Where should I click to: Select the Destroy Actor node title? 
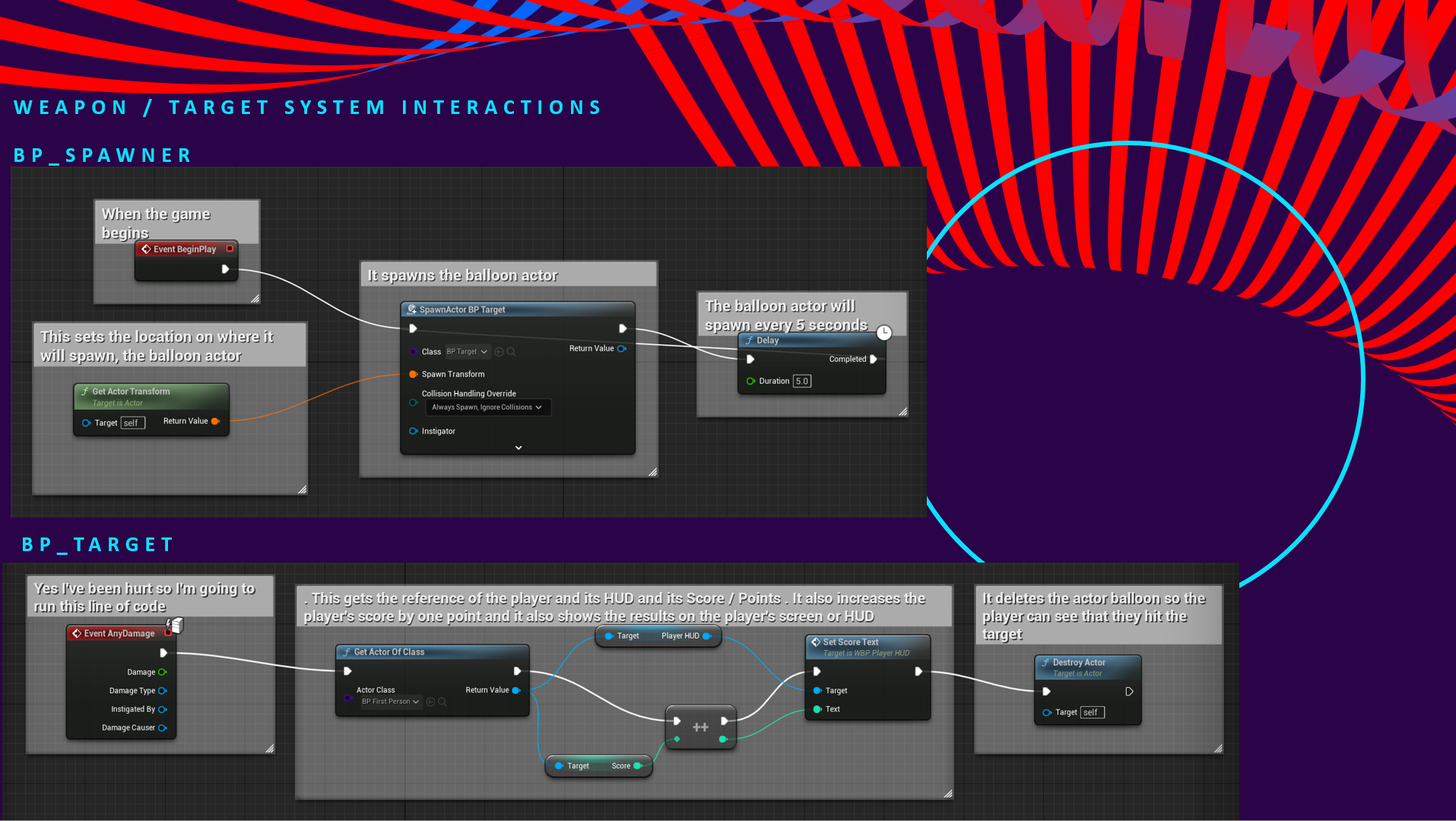[x=1079, y=663]
